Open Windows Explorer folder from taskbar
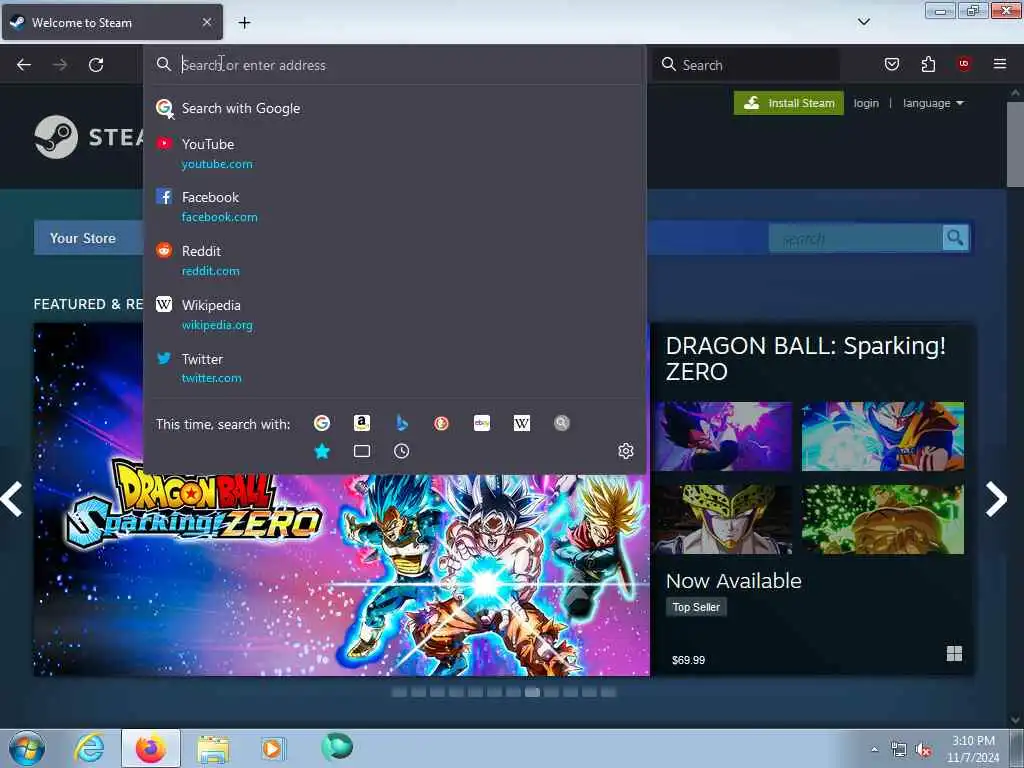 [213, 749]
